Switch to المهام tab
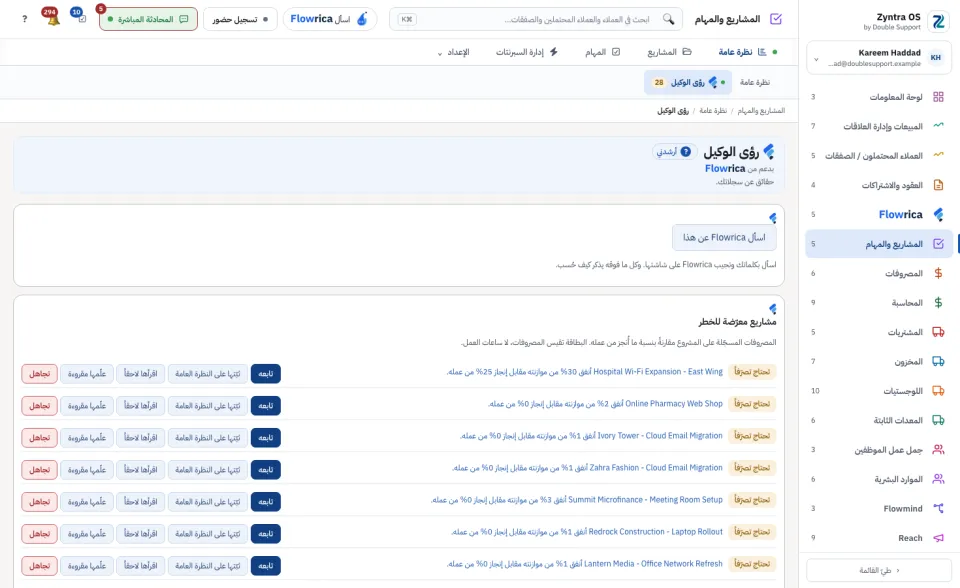This screenshot has width=960, height=588. pos(602,52)
